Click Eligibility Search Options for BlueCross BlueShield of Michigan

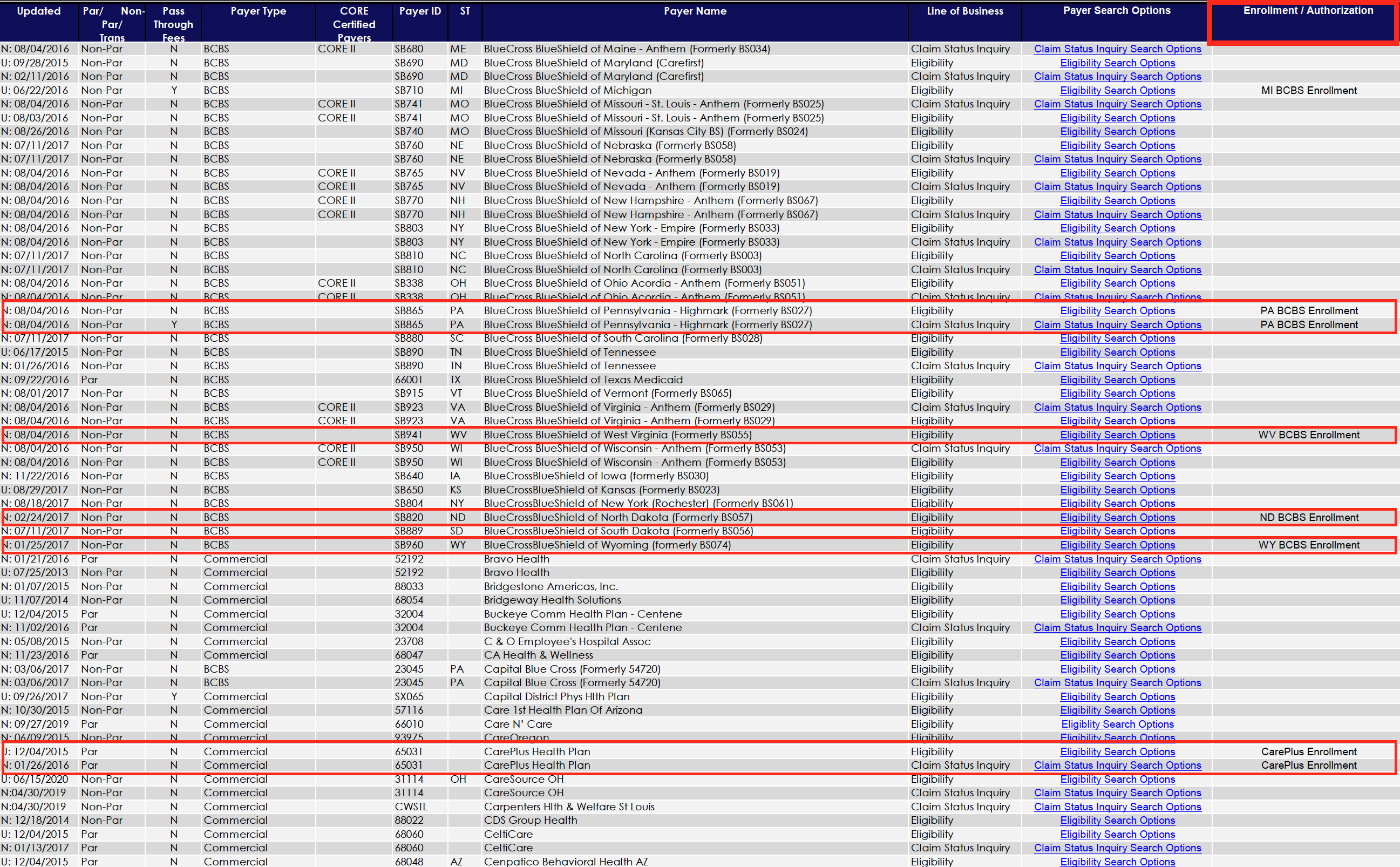[x=1117, y=90]
